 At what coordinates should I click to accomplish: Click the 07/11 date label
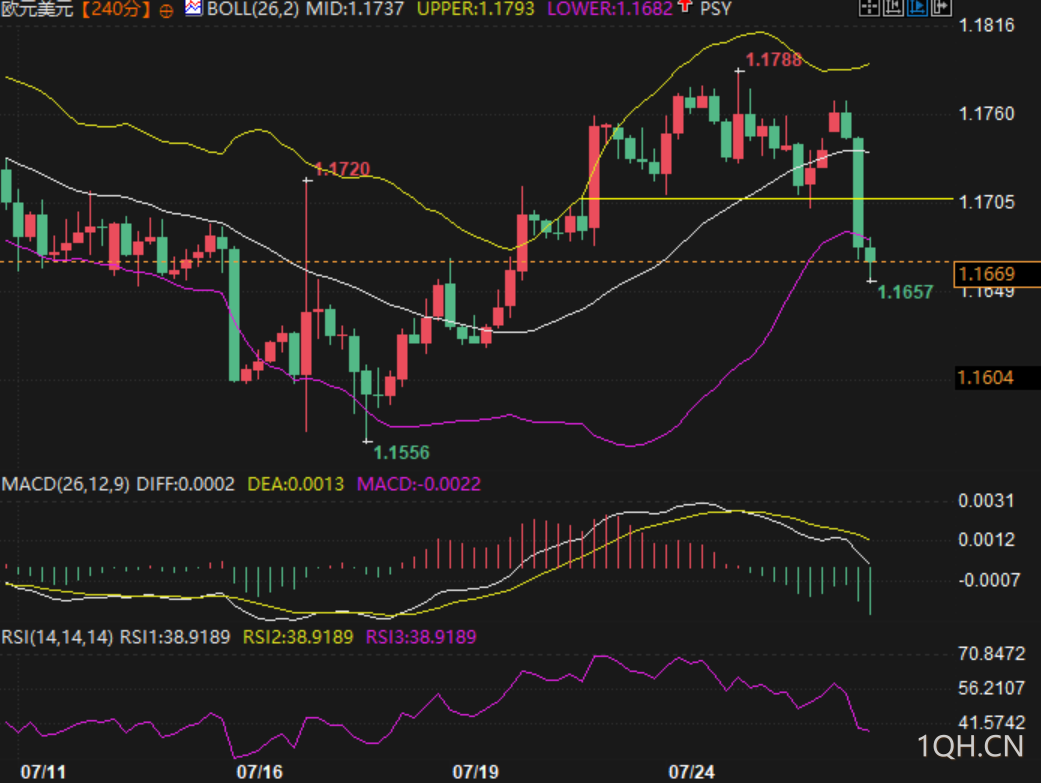(43, 772)
